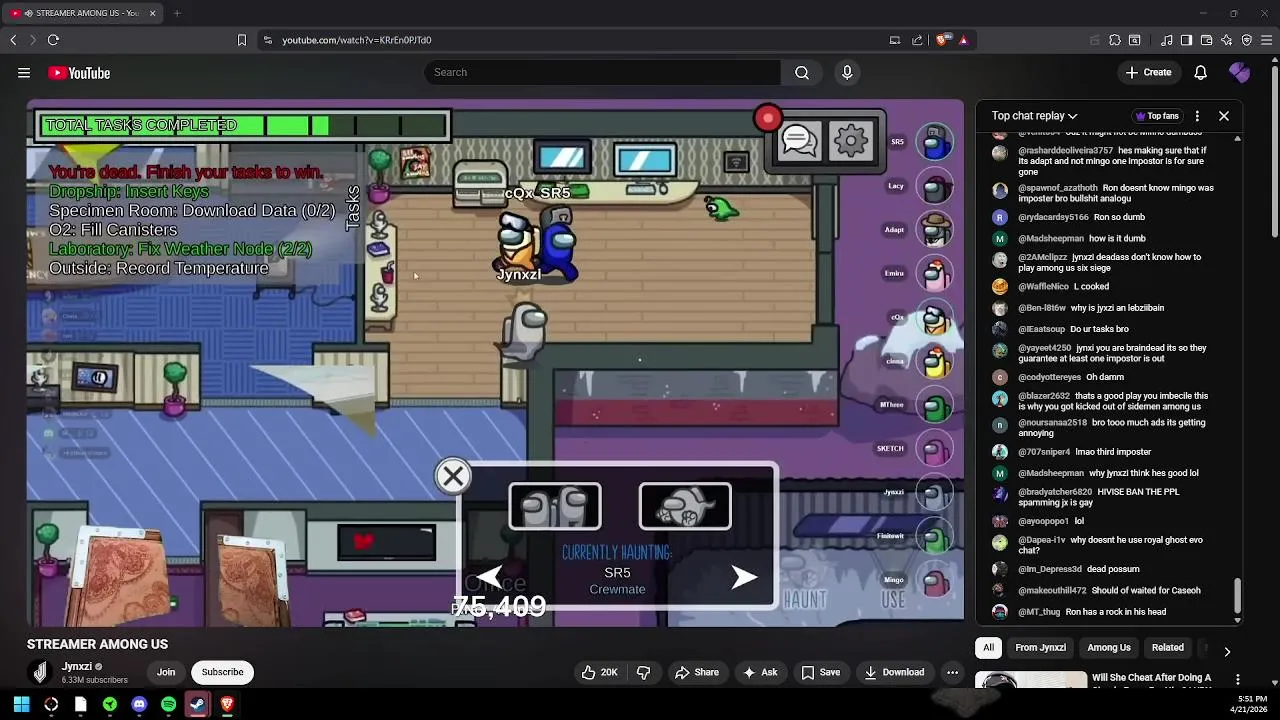Click the media playlist music note icon
This screenshot has height=720, width=1280.
coord(1166,40)
